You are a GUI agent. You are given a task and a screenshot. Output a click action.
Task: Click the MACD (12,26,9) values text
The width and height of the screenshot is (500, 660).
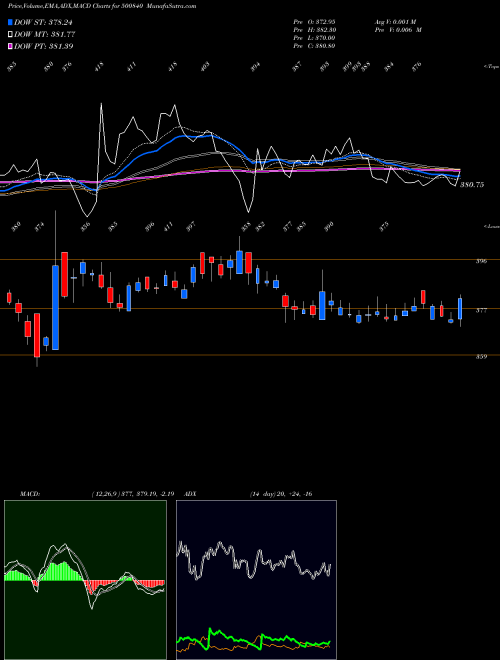133,494
